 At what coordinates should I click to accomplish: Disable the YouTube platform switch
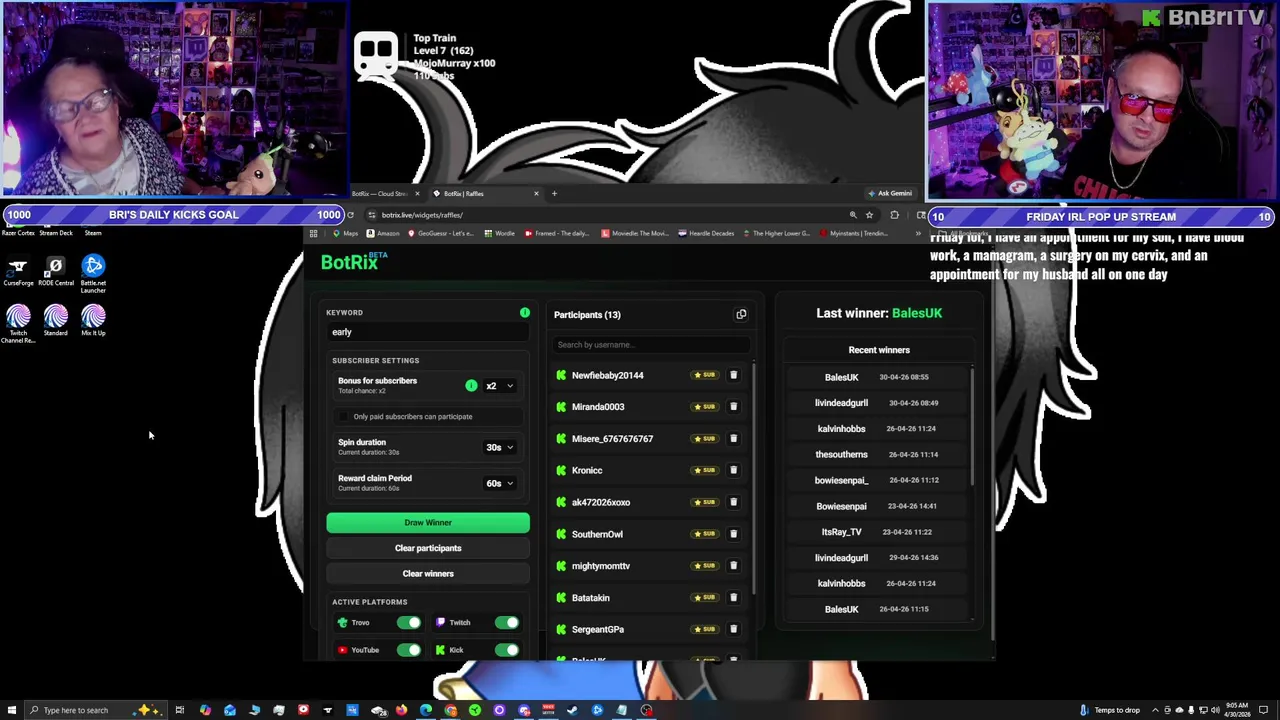pos(409,650)
